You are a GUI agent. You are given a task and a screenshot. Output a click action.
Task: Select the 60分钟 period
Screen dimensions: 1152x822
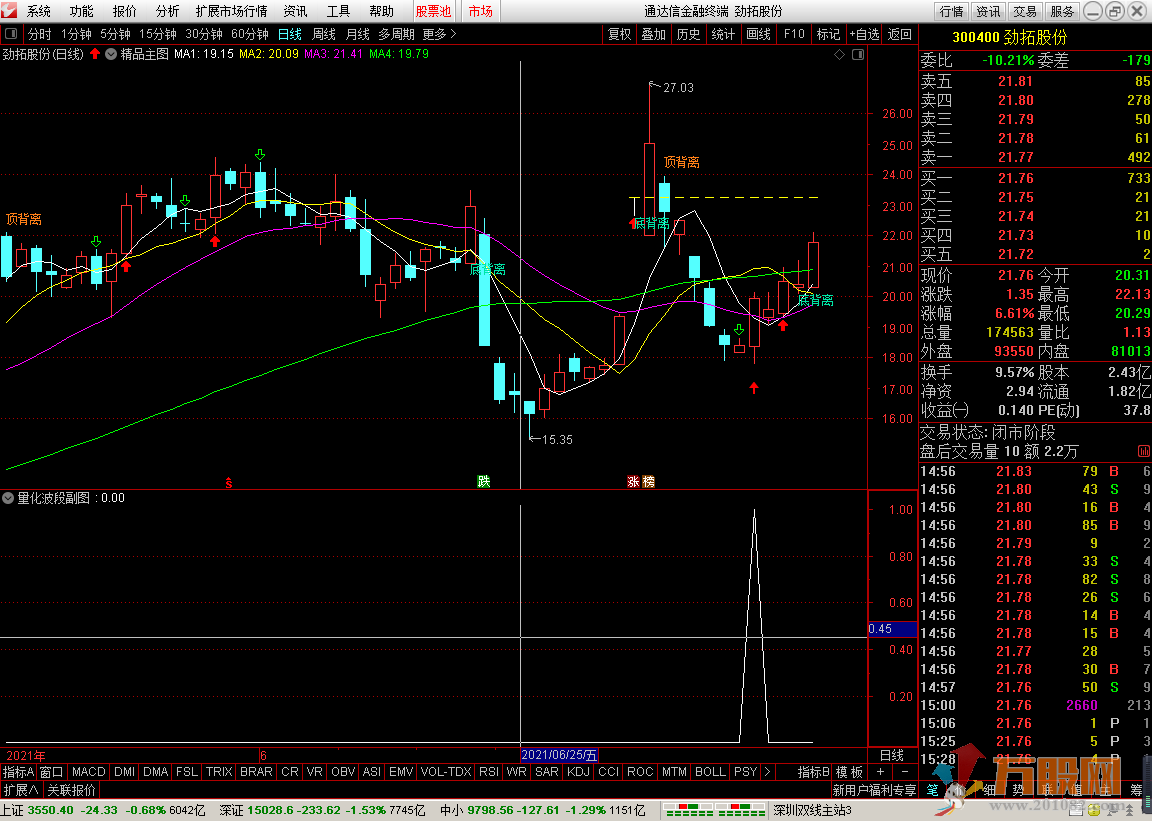[250, 34]
